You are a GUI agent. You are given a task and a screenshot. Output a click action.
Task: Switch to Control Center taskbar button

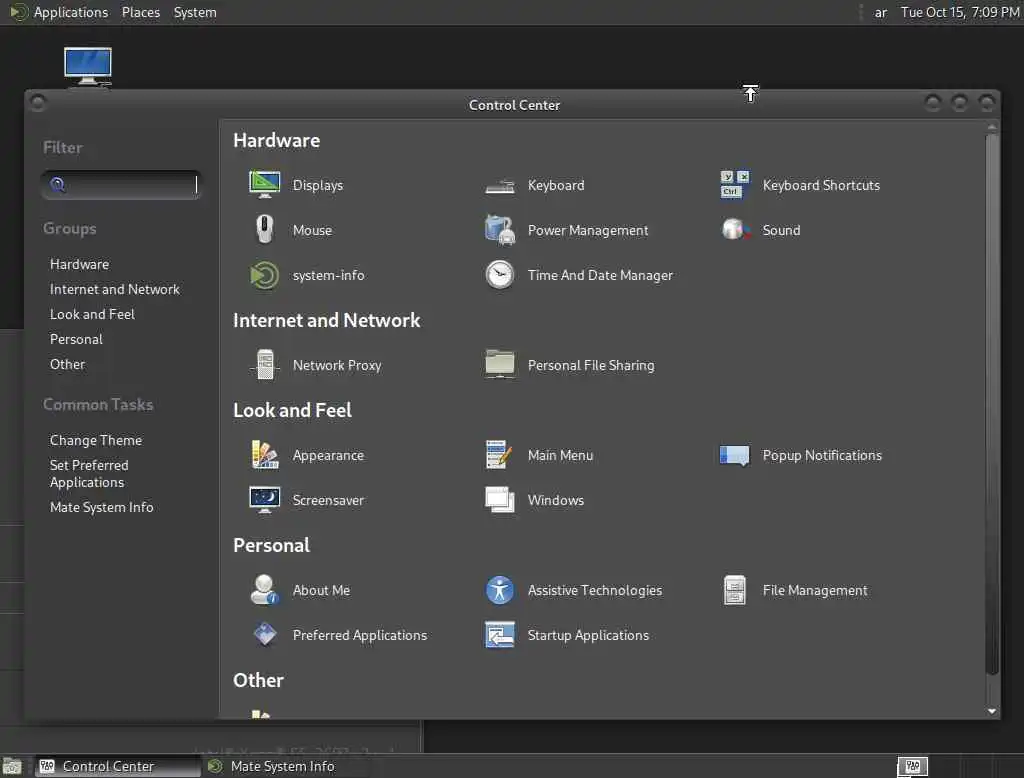118,766
